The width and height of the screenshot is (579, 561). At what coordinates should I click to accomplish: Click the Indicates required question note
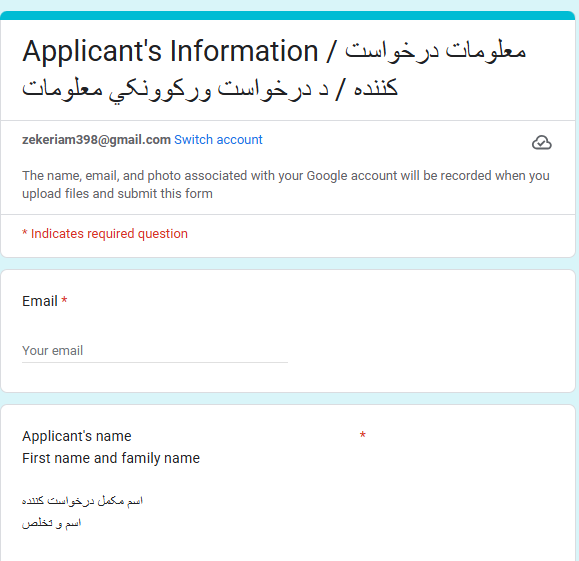pos(105,233)
